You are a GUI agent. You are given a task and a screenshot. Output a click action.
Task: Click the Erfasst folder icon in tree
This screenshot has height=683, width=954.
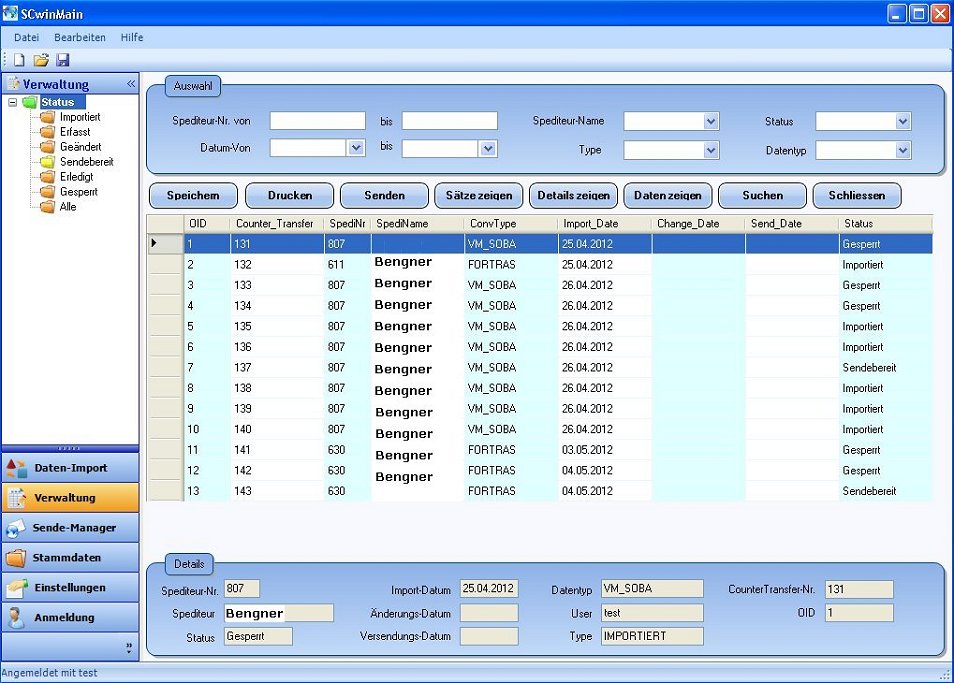[x=47, y=132]
